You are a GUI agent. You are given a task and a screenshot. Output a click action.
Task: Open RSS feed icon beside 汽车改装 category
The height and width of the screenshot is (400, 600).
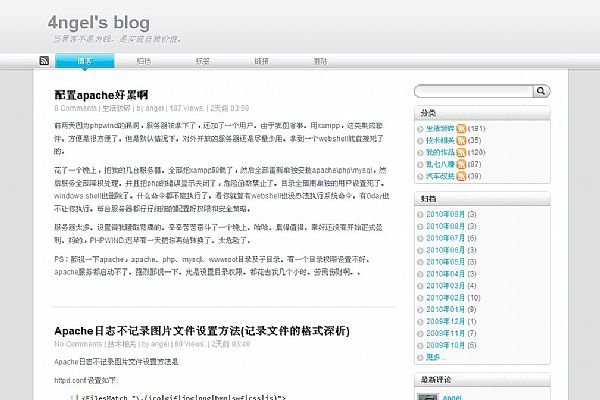[x=460, y=176]
